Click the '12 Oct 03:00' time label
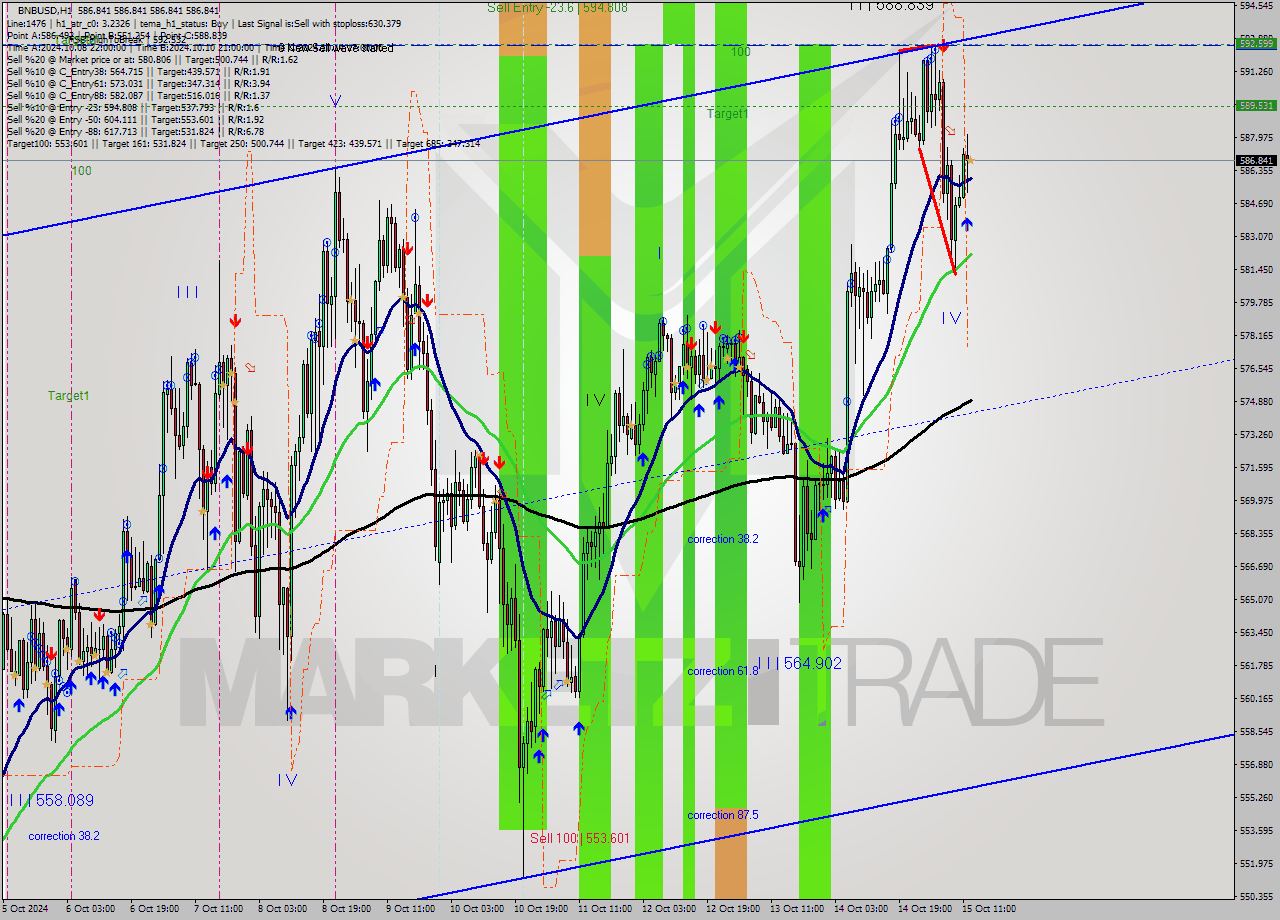This screenshot has width=1280, height=920. click(669, 909)
